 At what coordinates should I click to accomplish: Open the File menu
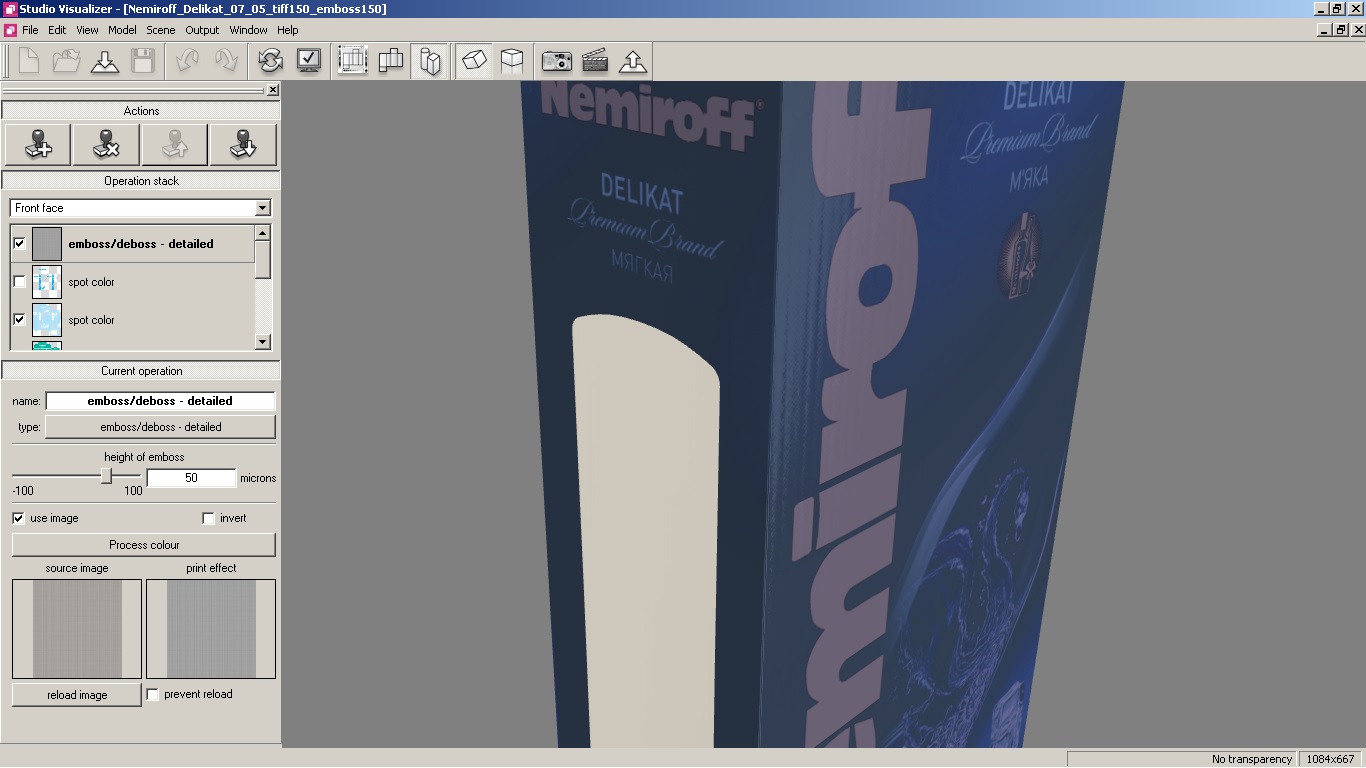click(x=30, y=30)
